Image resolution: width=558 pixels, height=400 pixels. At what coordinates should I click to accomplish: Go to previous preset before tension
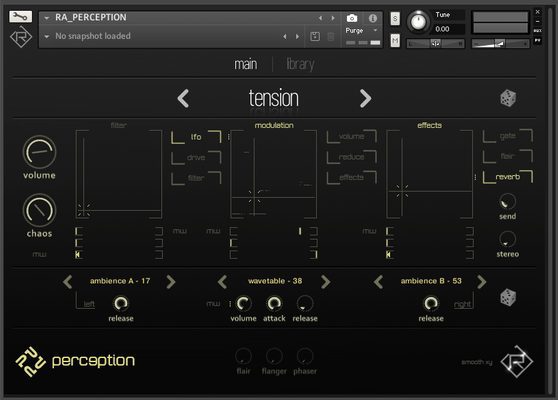click(x=183, y=98)
